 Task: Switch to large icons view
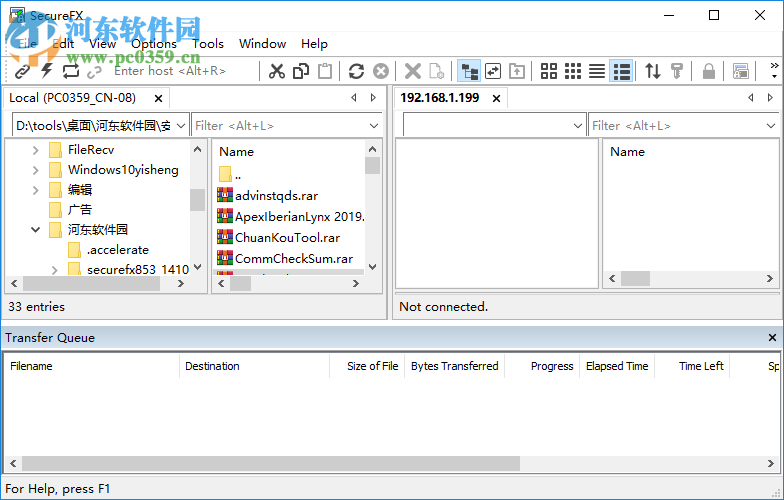click(548, 71)
